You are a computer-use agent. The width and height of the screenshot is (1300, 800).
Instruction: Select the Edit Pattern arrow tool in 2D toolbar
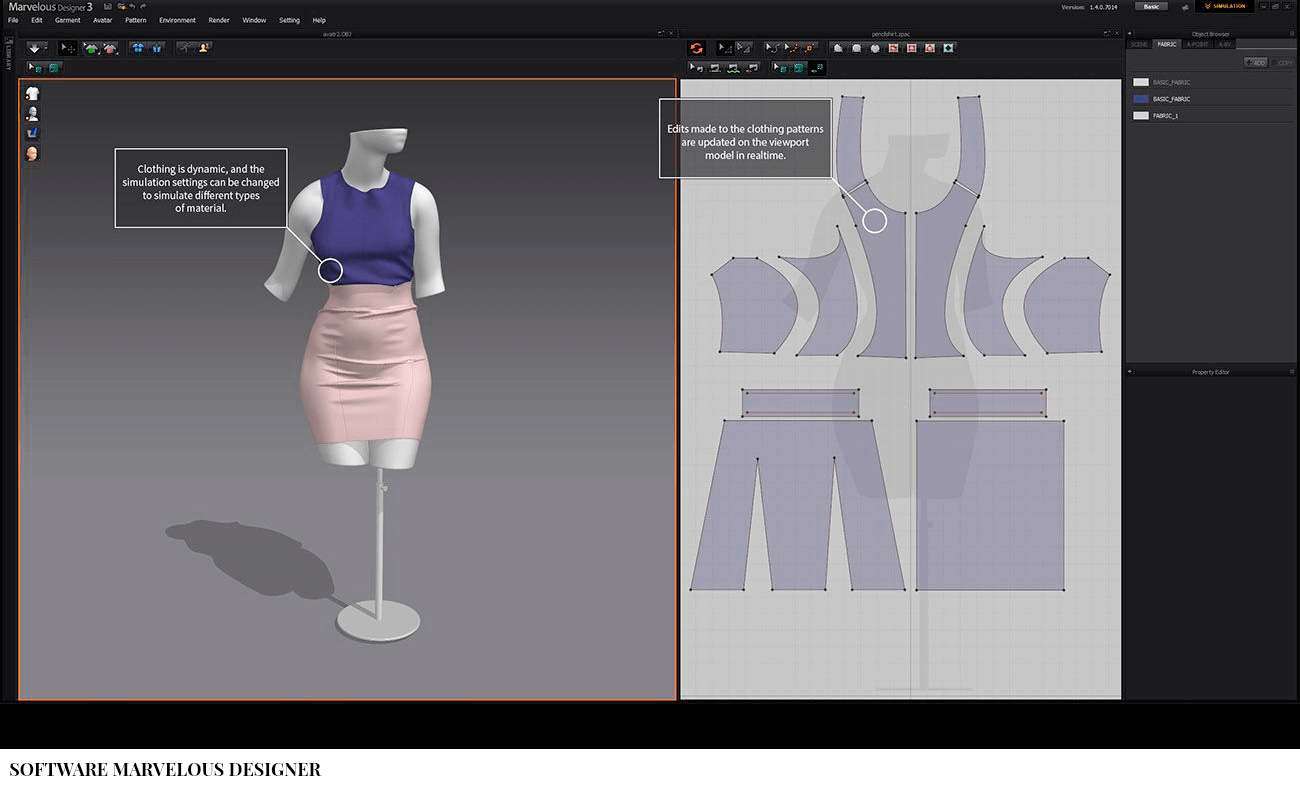point(725,48)
